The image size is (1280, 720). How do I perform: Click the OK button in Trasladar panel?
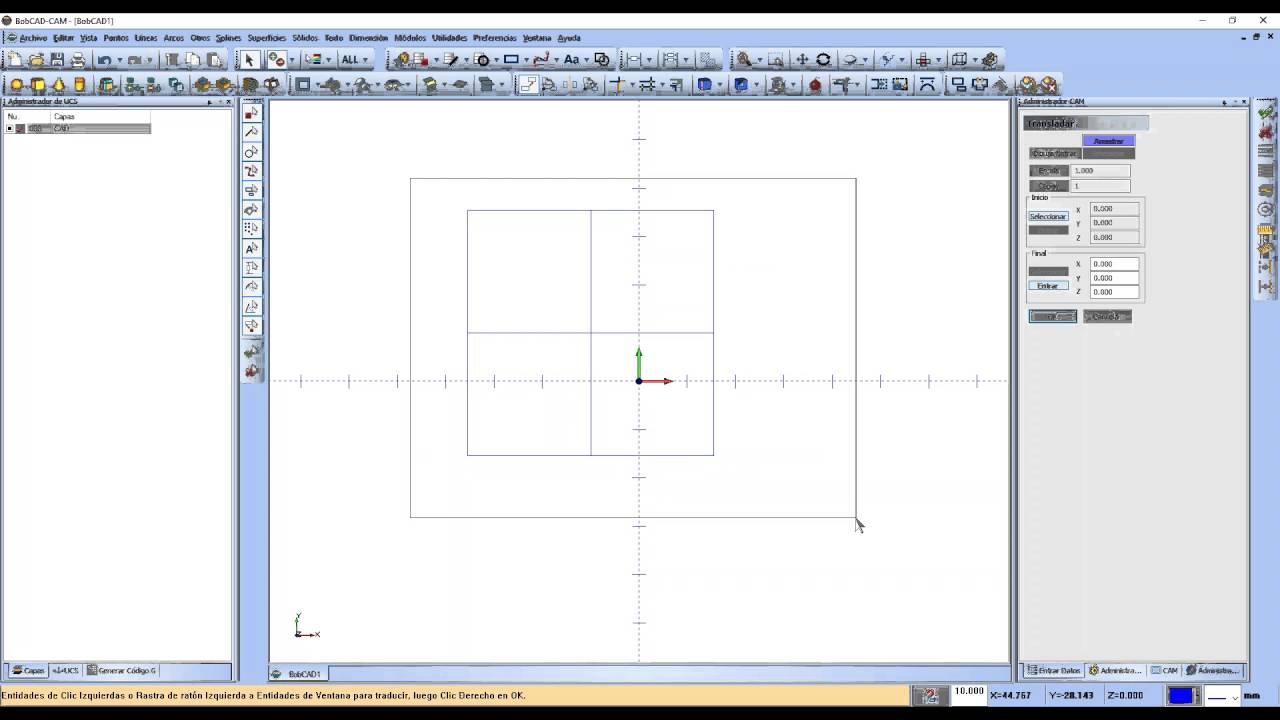pyautogui.click(x=1053, y=316)
